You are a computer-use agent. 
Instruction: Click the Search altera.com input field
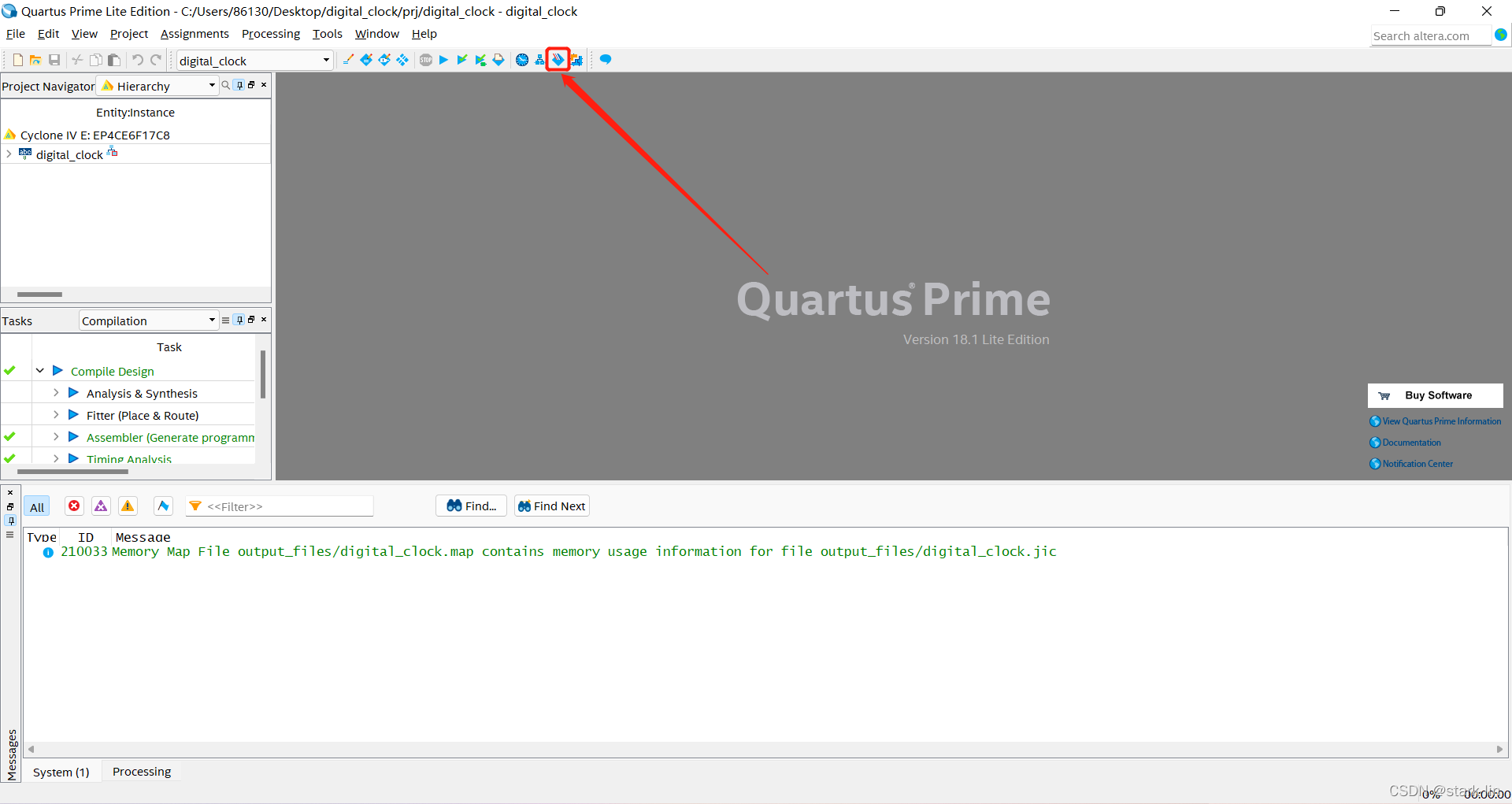pos(1430,35)
